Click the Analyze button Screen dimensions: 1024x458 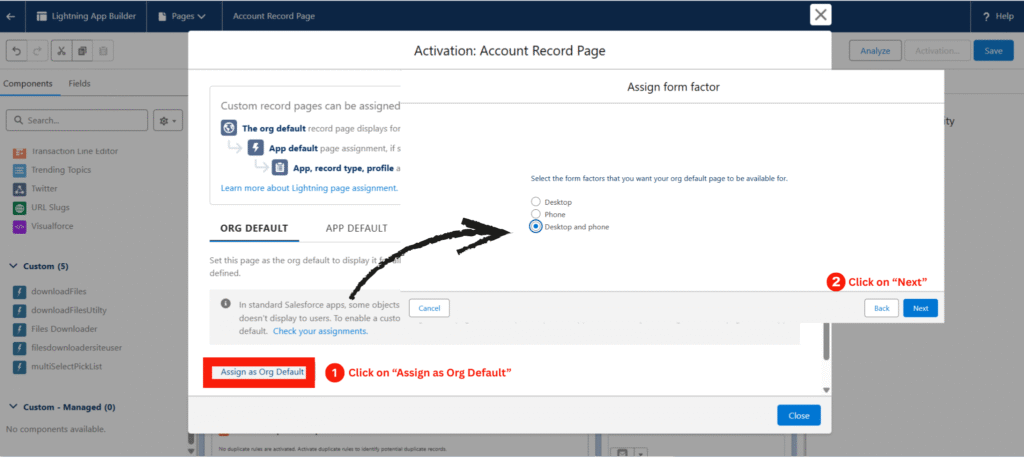875,51
